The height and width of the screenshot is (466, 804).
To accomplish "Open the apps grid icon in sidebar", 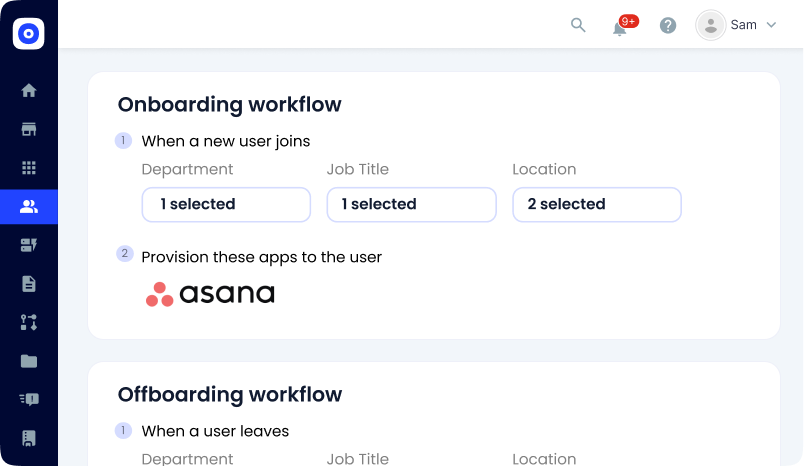I will point(29,168).
